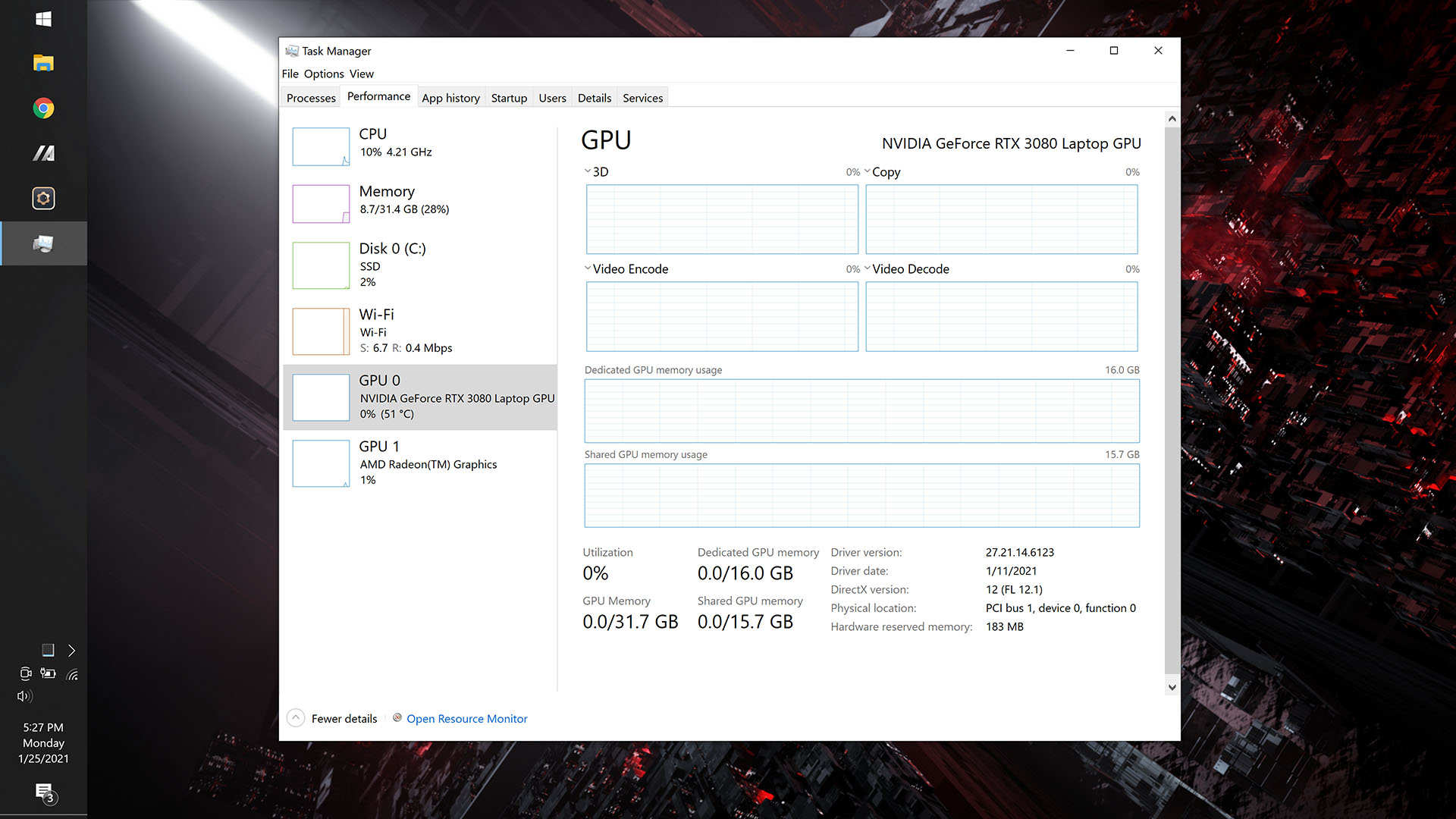1456x819 pixels.
Task: Open the Windows Start menu
Action: pos(43,19)
